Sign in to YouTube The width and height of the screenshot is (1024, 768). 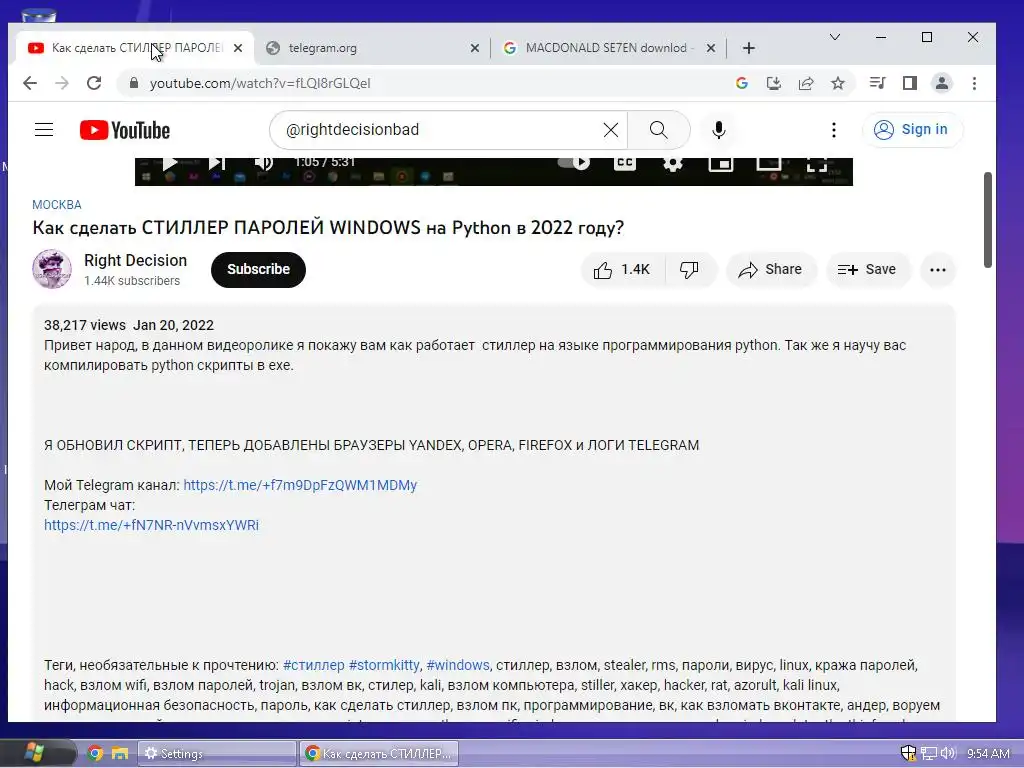[912, 129]
